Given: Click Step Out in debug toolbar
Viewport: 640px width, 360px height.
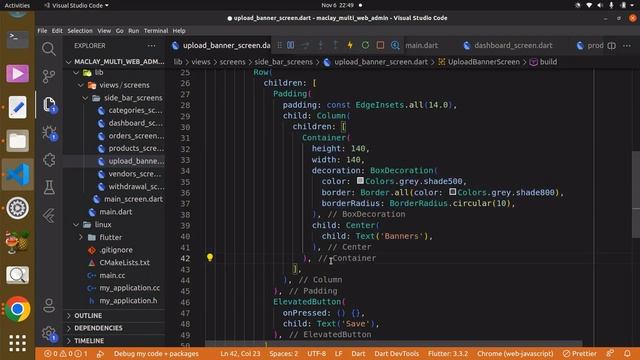Looking at the screenshot, I should tap(335, 45).
